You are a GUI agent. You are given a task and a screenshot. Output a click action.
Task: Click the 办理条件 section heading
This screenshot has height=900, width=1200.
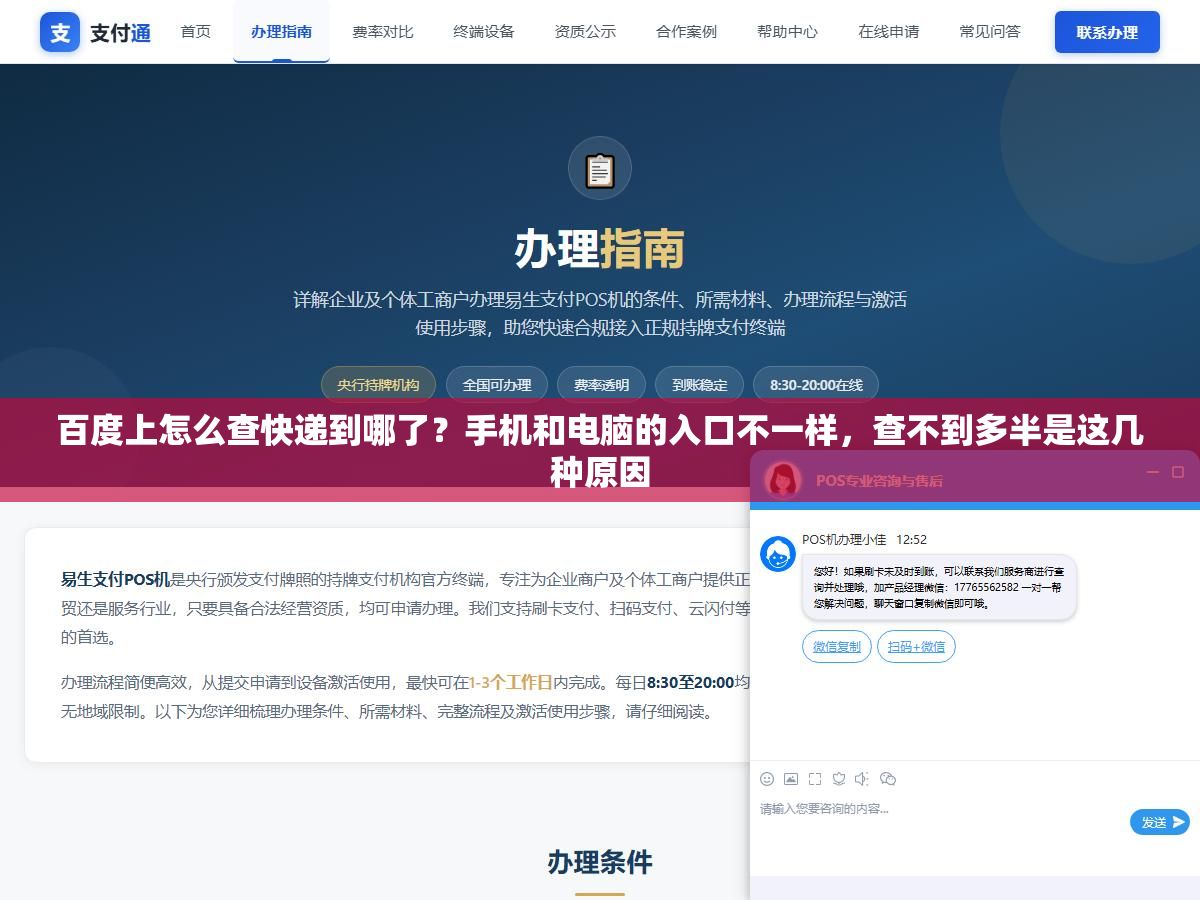(600, 862)
